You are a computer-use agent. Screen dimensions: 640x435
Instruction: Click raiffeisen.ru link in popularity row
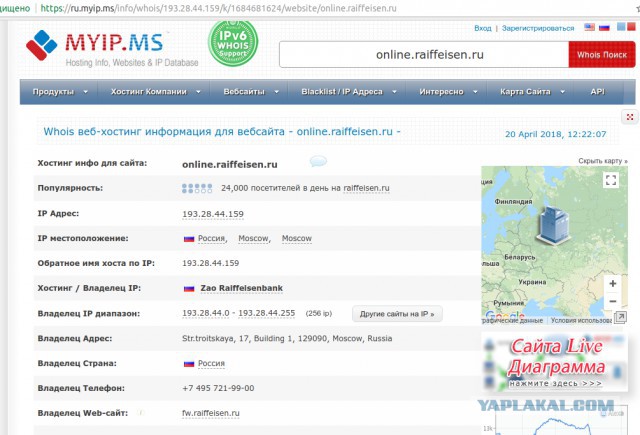366,188
